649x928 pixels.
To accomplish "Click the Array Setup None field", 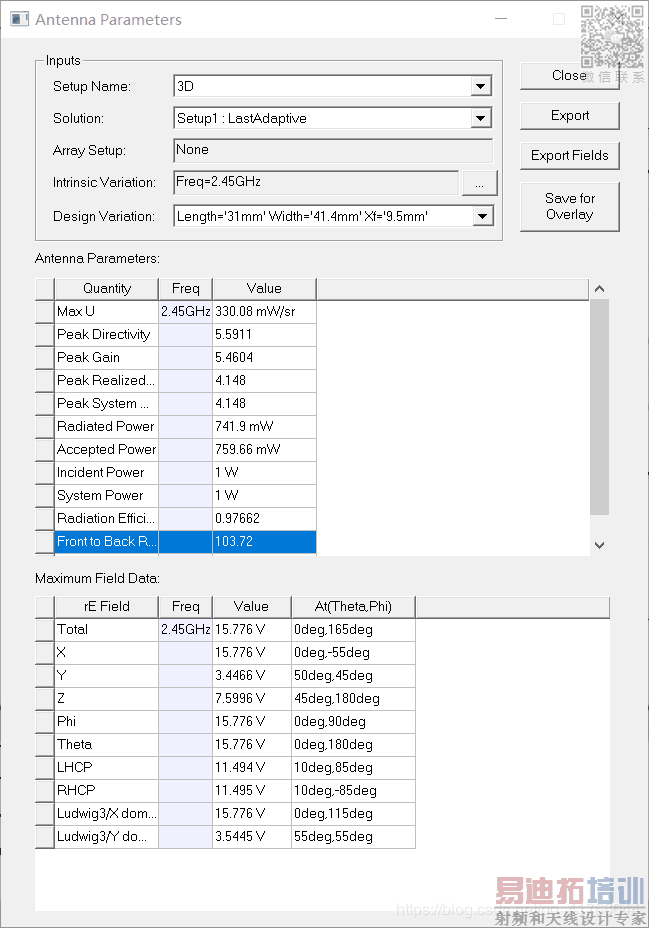I will pyautogui.click(x=333, y=150).
